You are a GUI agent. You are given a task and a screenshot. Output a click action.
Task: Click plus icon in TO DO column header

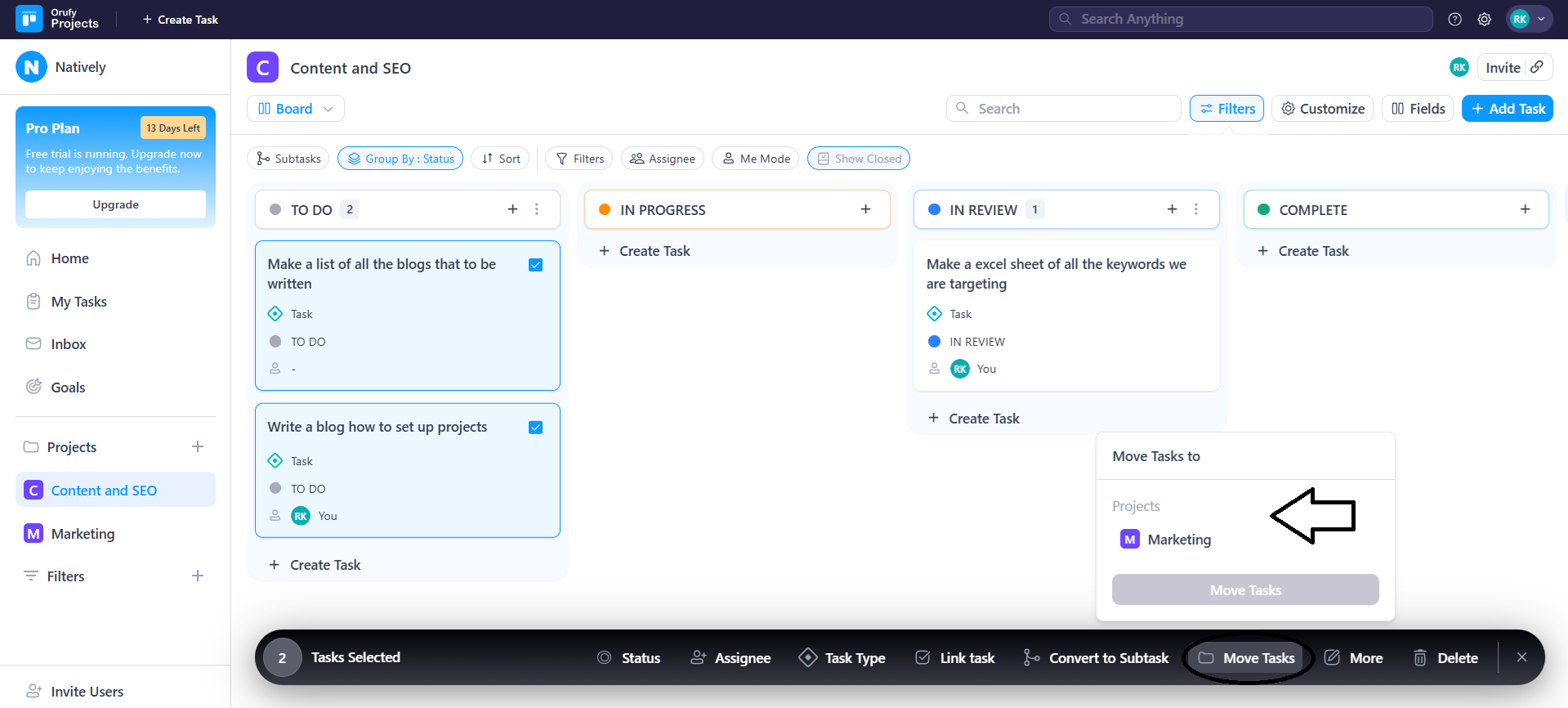click(x=512, y=209)
